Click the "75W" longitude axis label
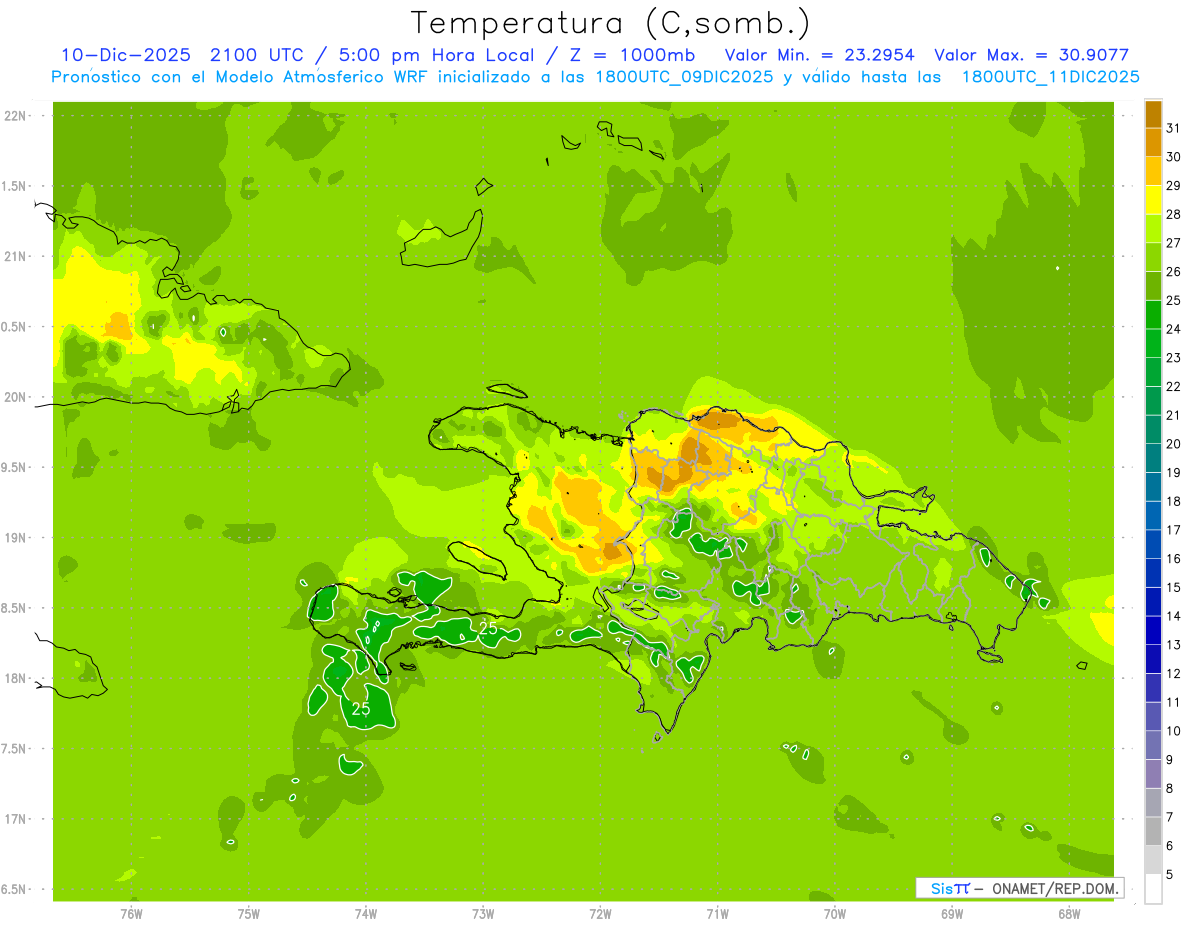Screen dimensions: 1200x927 248,914
